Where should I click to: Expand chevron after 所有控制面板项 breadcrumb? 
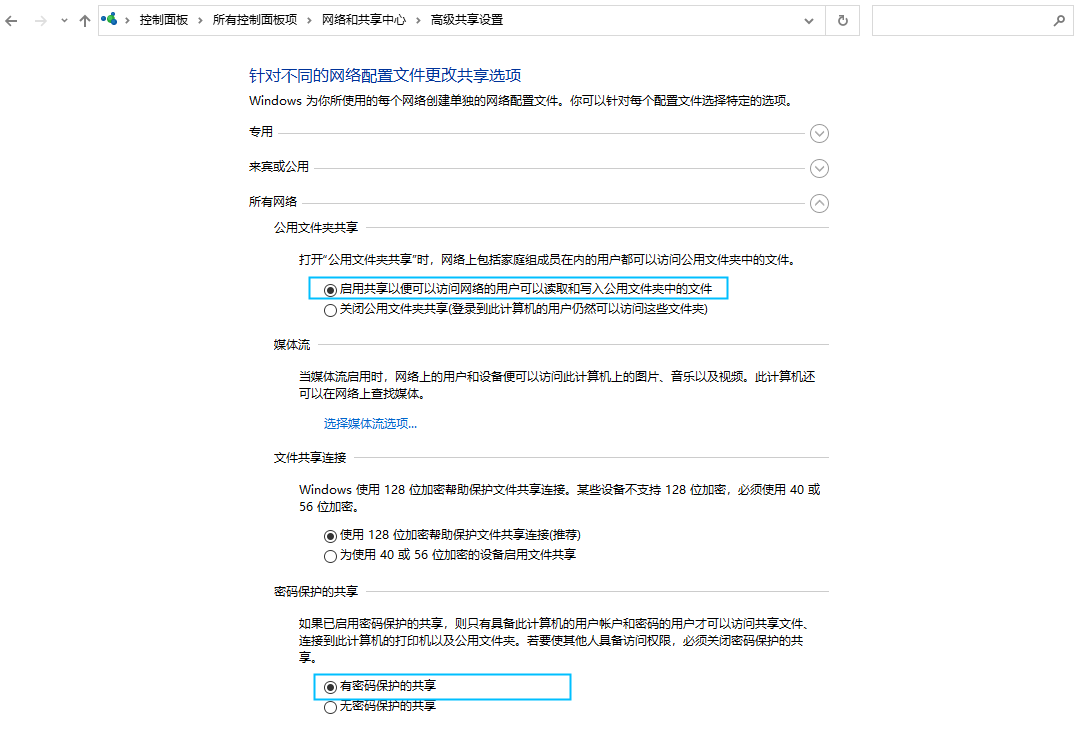coord(309,21)
